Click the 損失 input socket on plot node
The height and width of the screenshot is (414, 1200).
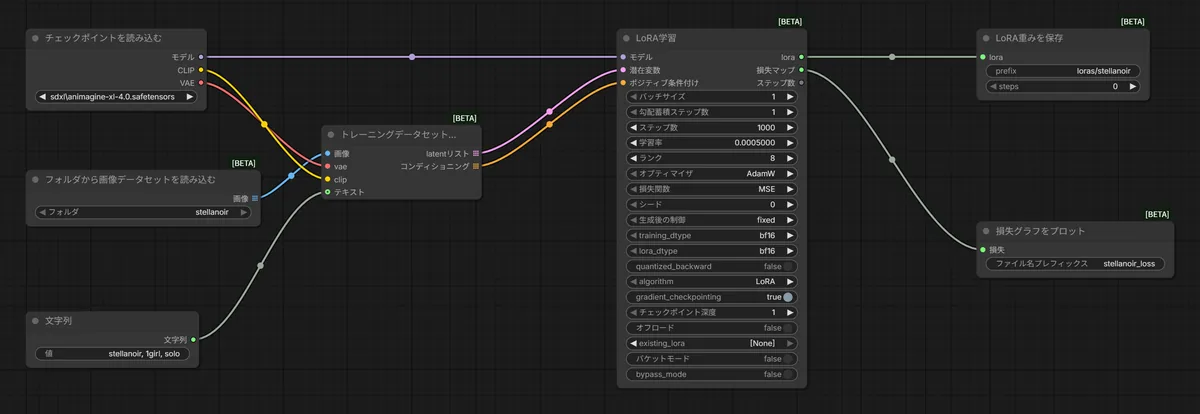(x=983, y=250)
